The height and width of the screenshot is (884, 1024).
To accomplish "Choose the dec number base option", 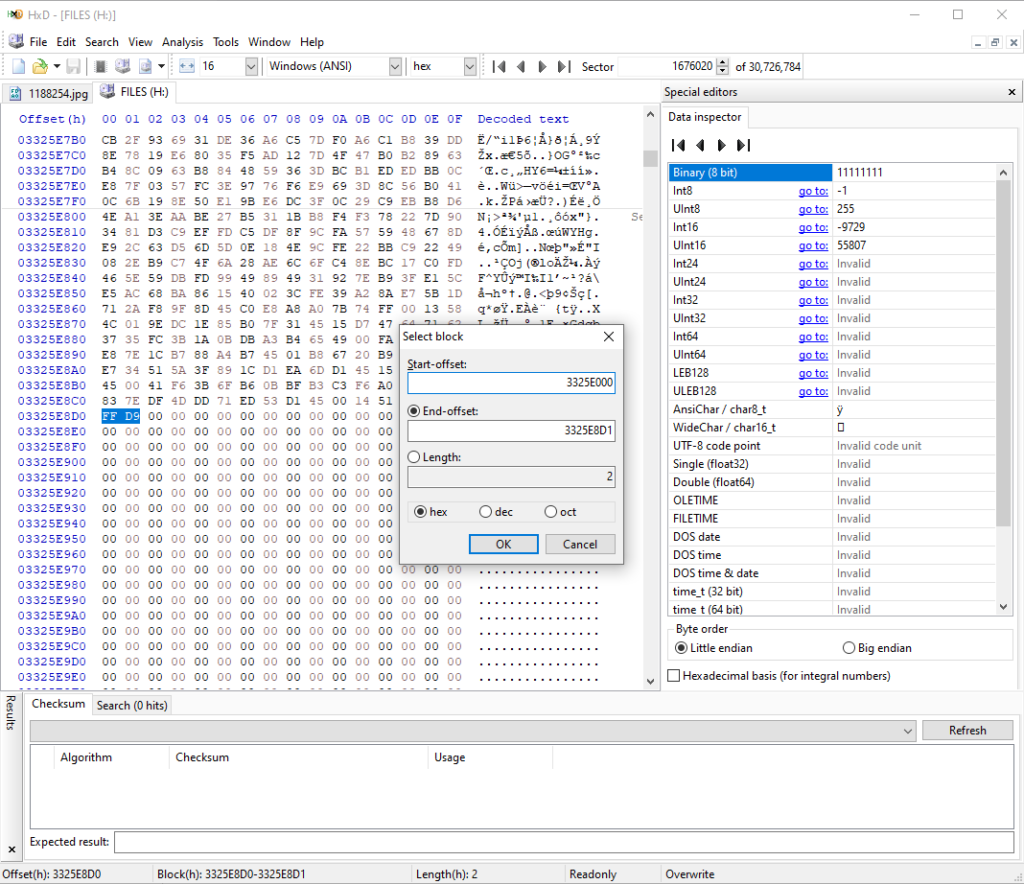I will (x=486, y=512).
